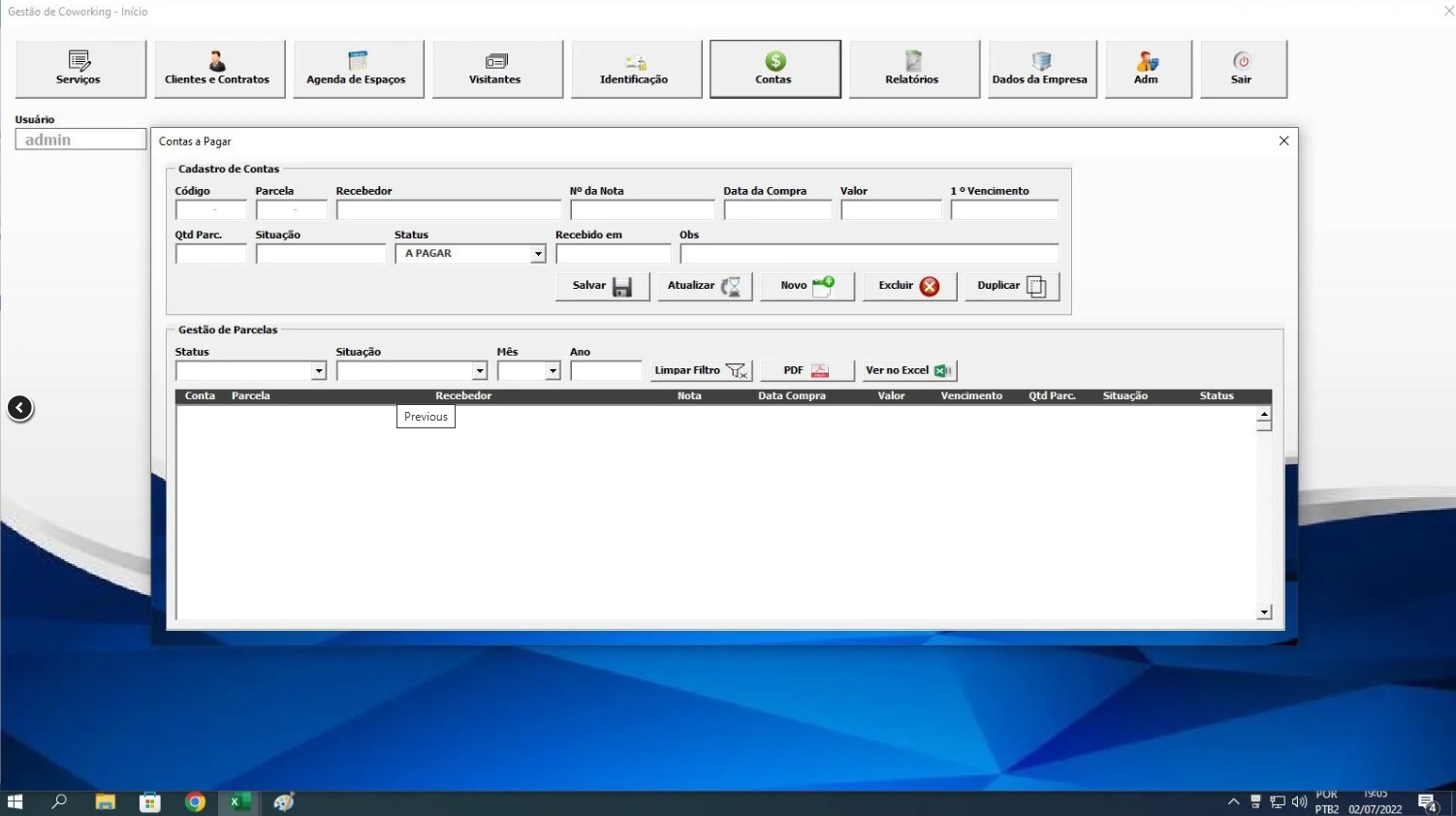Screen dimensions: 1456x816
Task: Open Clientes e Contratos module
Action: (220, 69)
